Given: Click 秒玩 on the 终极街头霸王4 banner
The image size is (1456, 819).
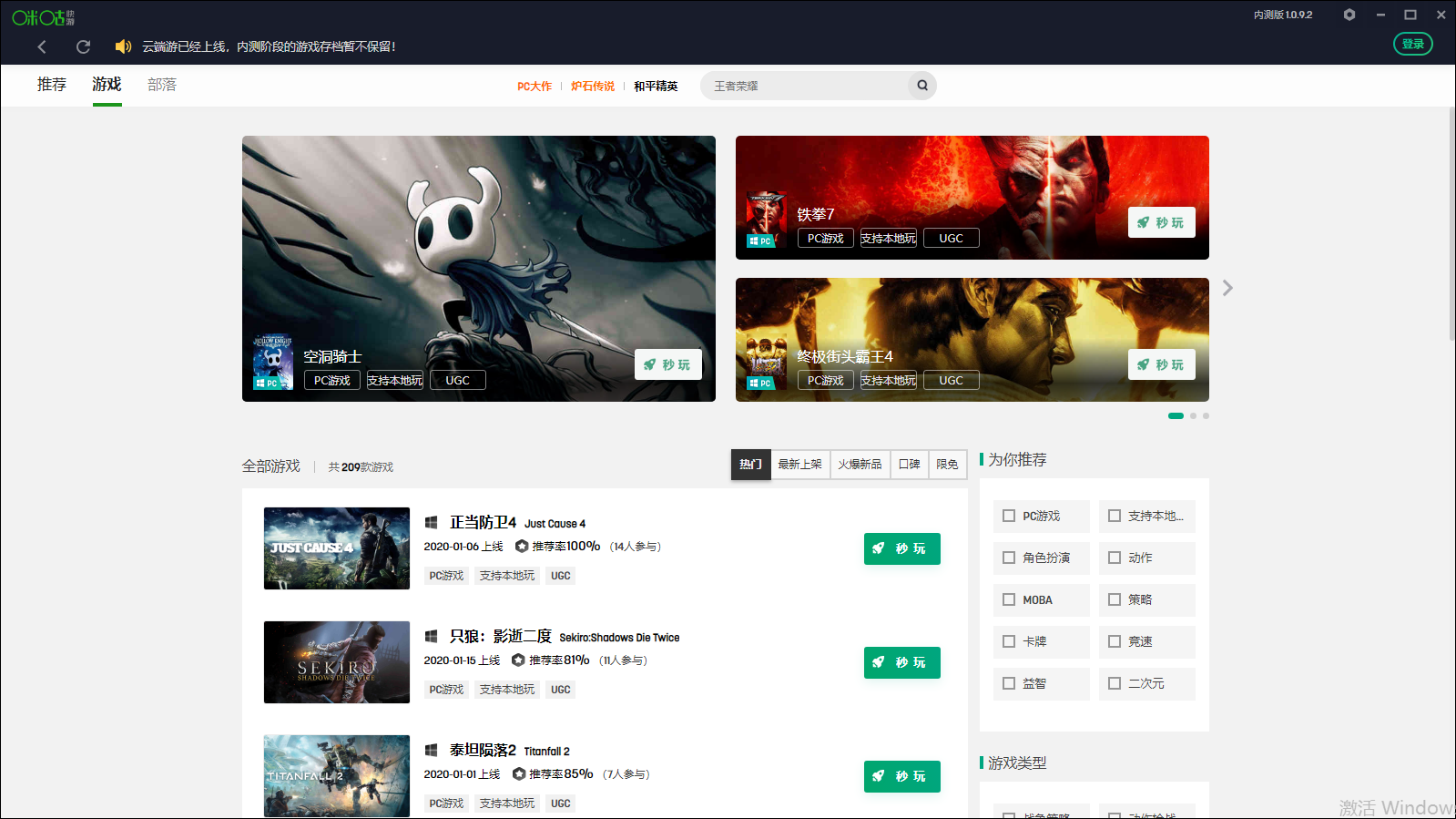Looking at the screenshot, I should point(1162,364).
